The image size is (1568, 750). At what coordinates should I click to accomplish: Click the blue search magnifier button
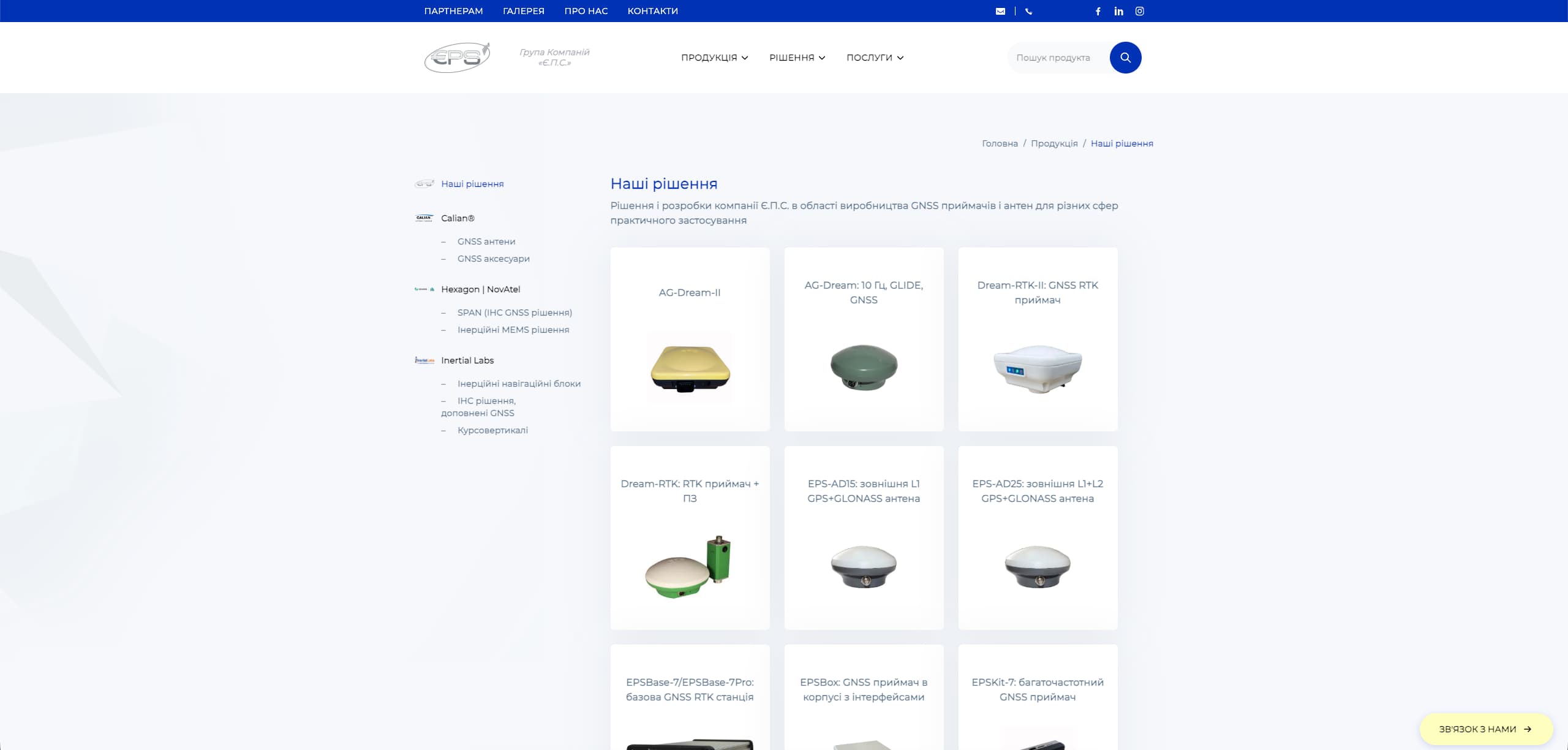1125,58
